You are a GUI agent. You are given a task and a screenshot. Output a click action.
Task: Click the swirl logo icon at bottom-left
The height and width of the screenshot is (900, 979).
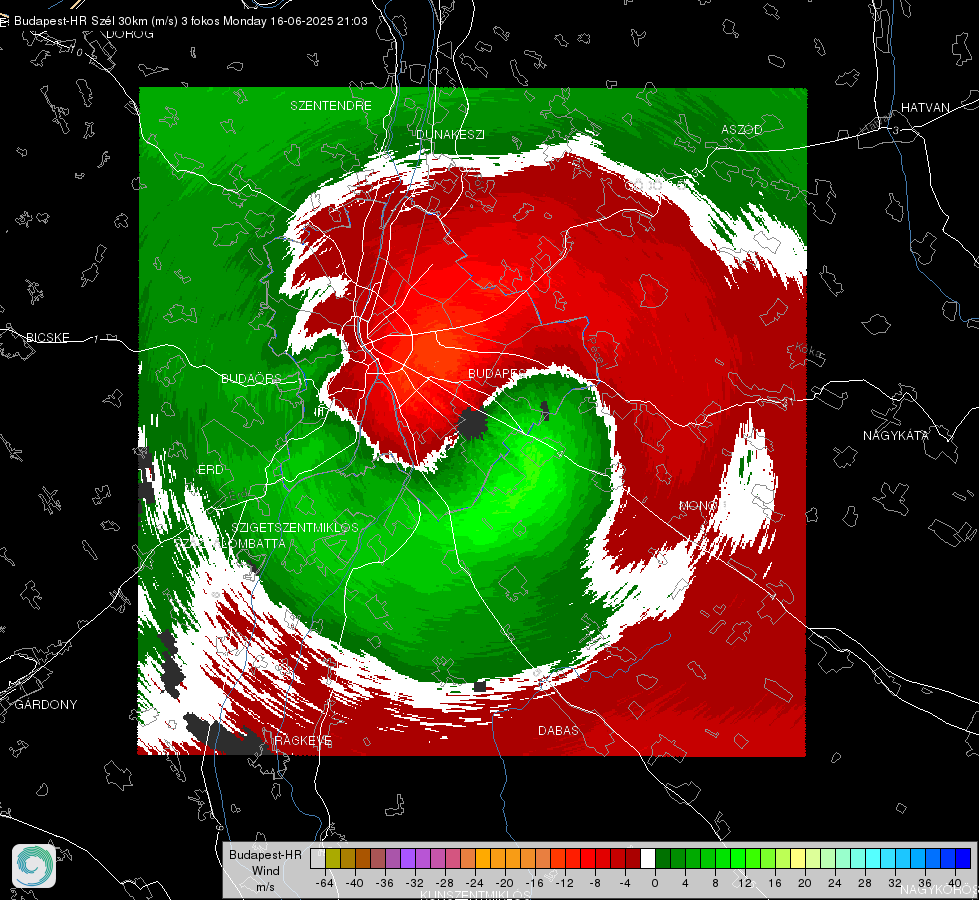[x=34, y=866]
